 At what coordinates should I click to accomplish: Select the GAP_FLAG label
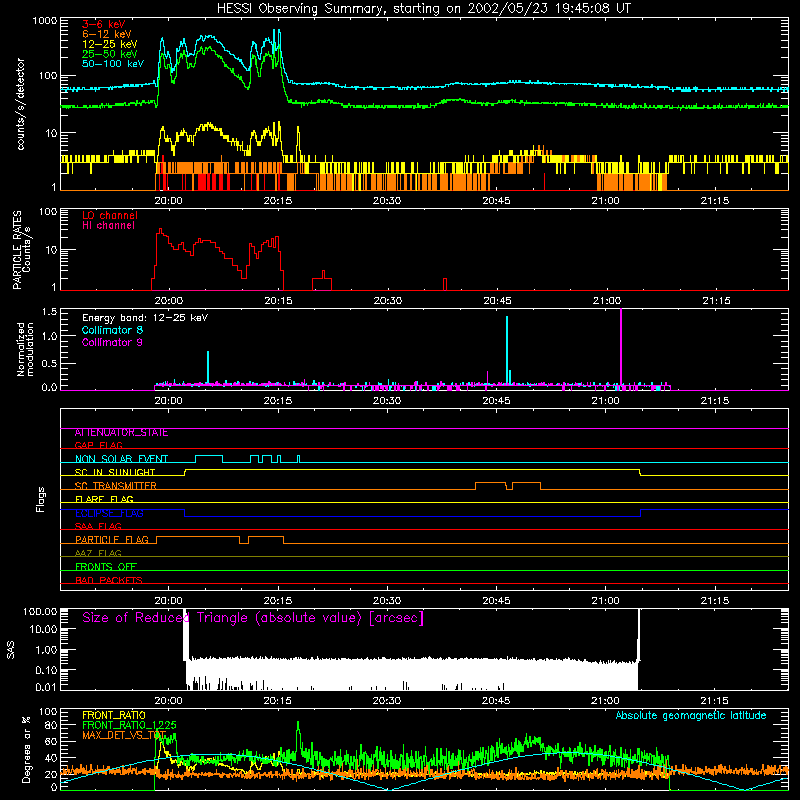(98, 445)
